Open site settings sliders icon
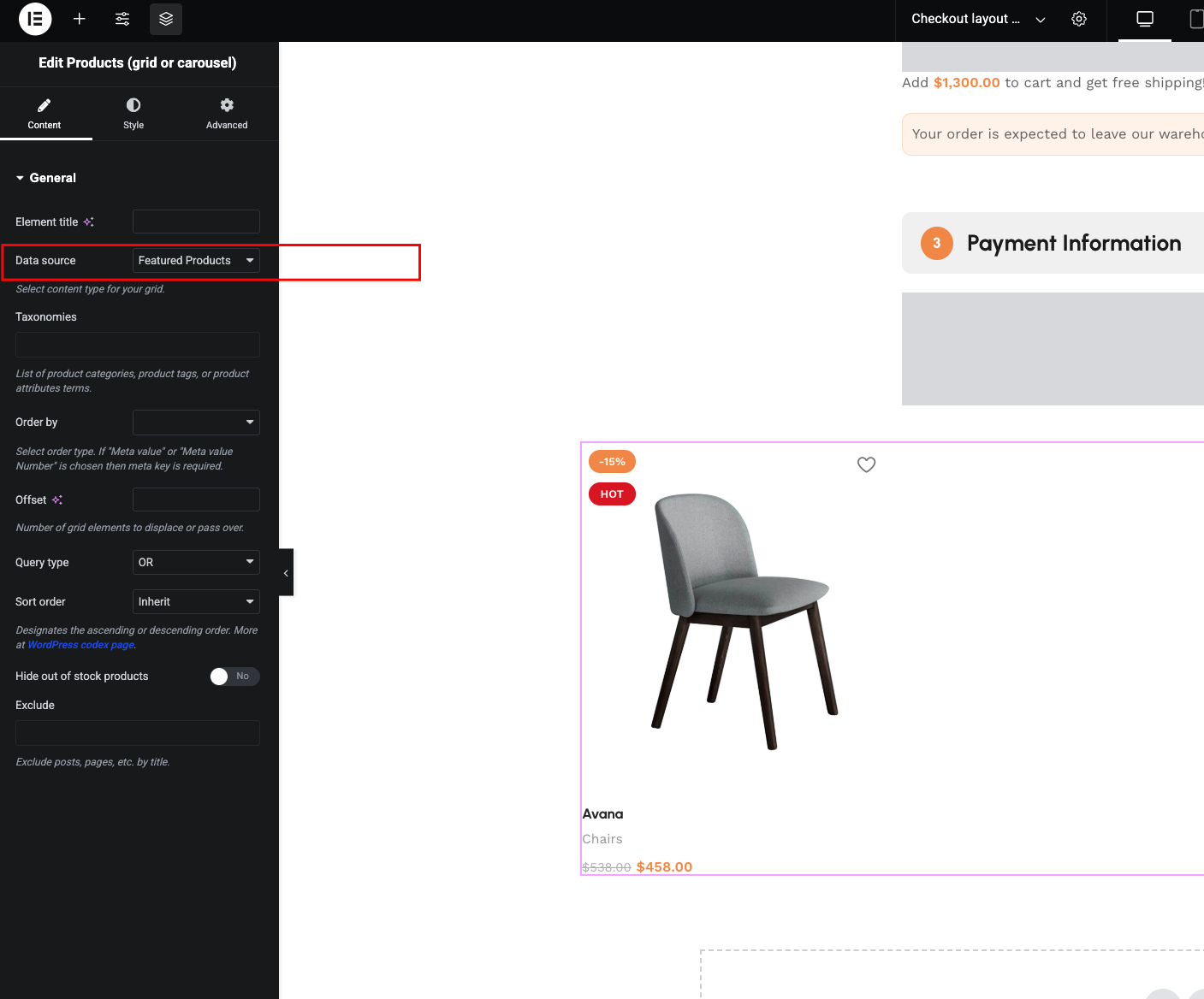Screen dimensions: 1204x999 click(122, 19)
